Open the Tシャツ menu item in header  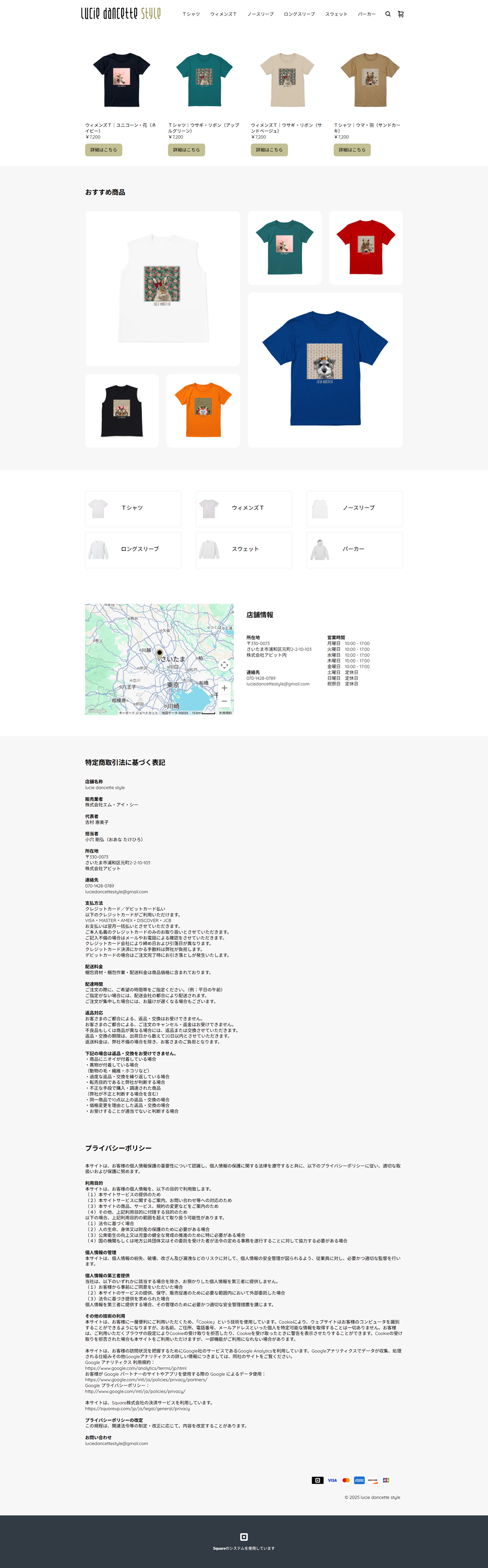coord(191,14)
